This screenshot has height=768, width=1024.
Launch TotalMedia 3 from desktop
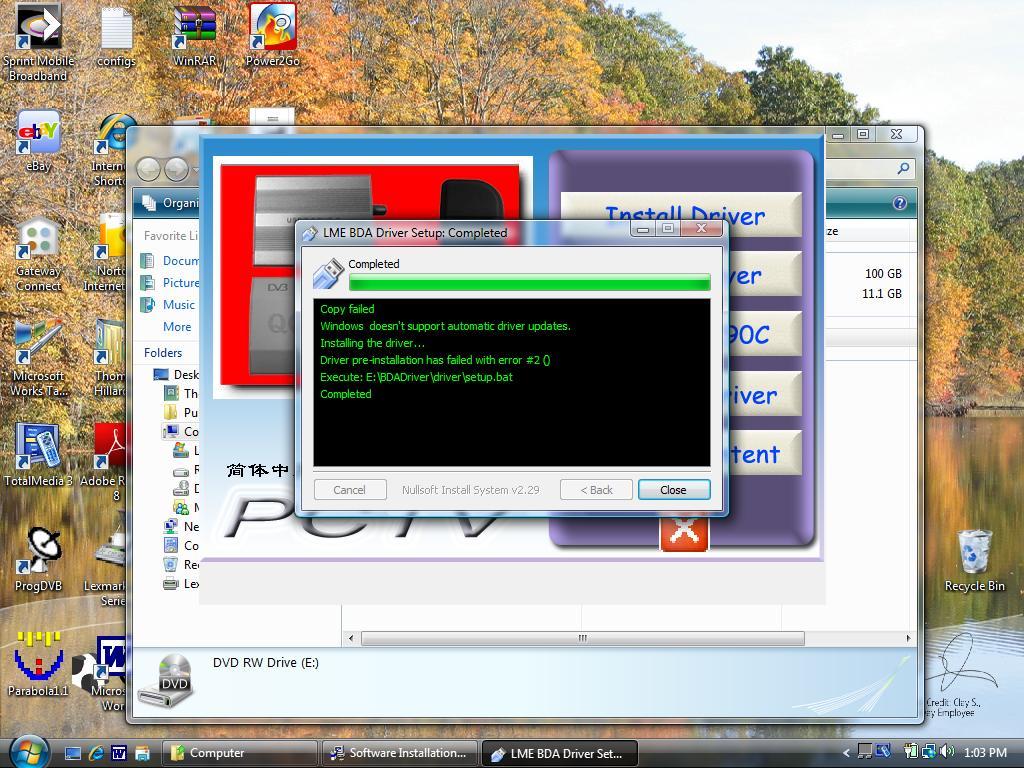[38, 454]
